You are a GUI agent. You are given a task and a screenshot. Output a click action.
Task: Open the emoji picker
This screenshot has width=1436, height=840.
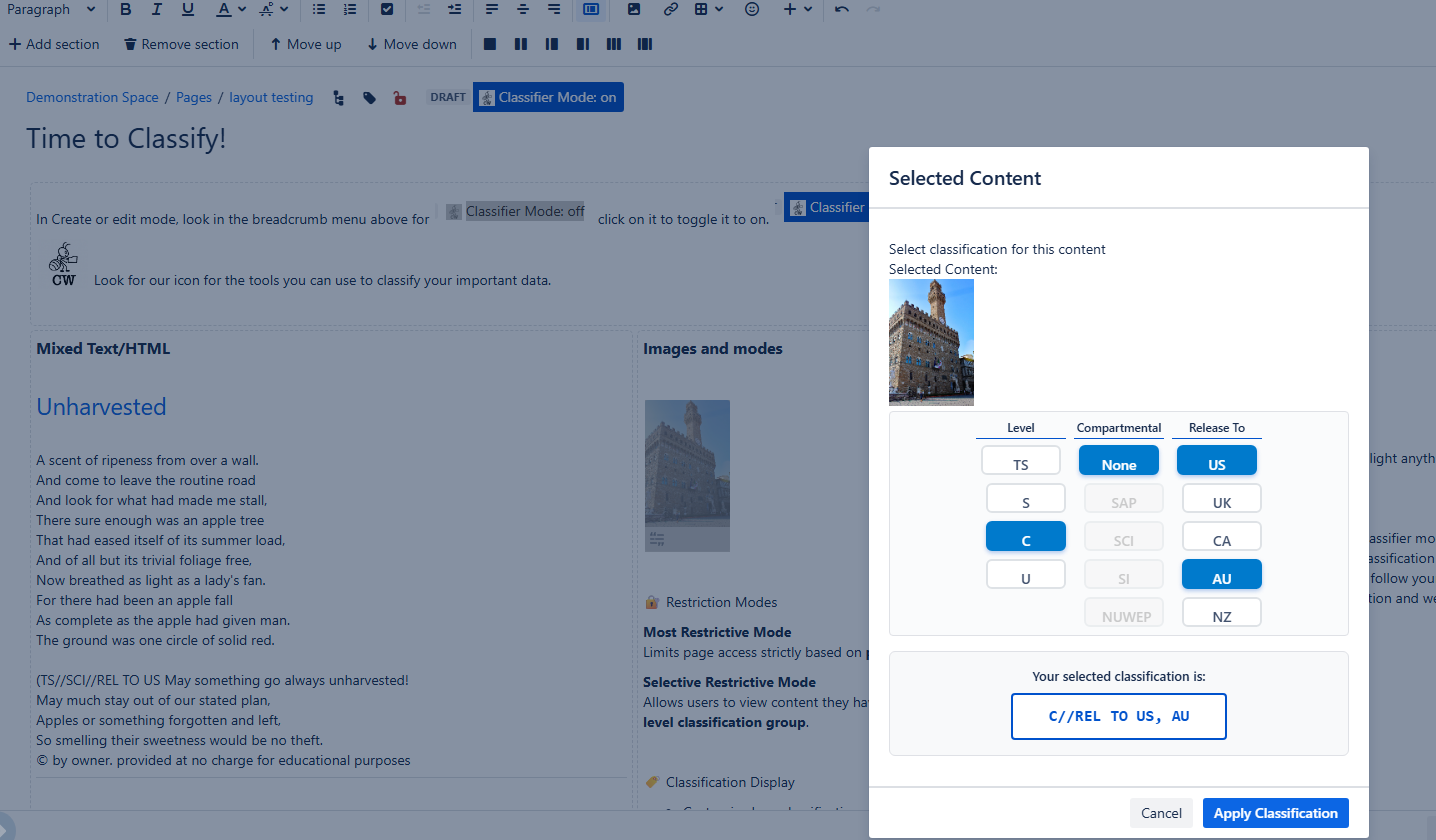[x=752, y=10]
